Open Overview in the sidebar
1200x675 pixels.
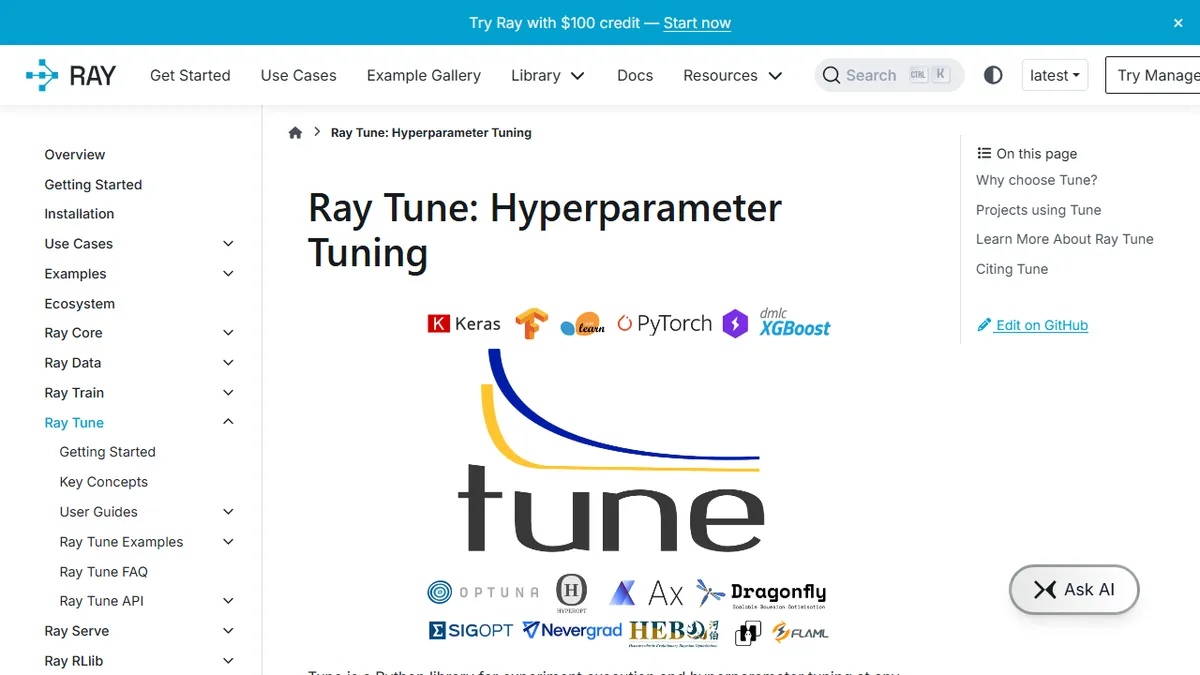tap(75, 155)
